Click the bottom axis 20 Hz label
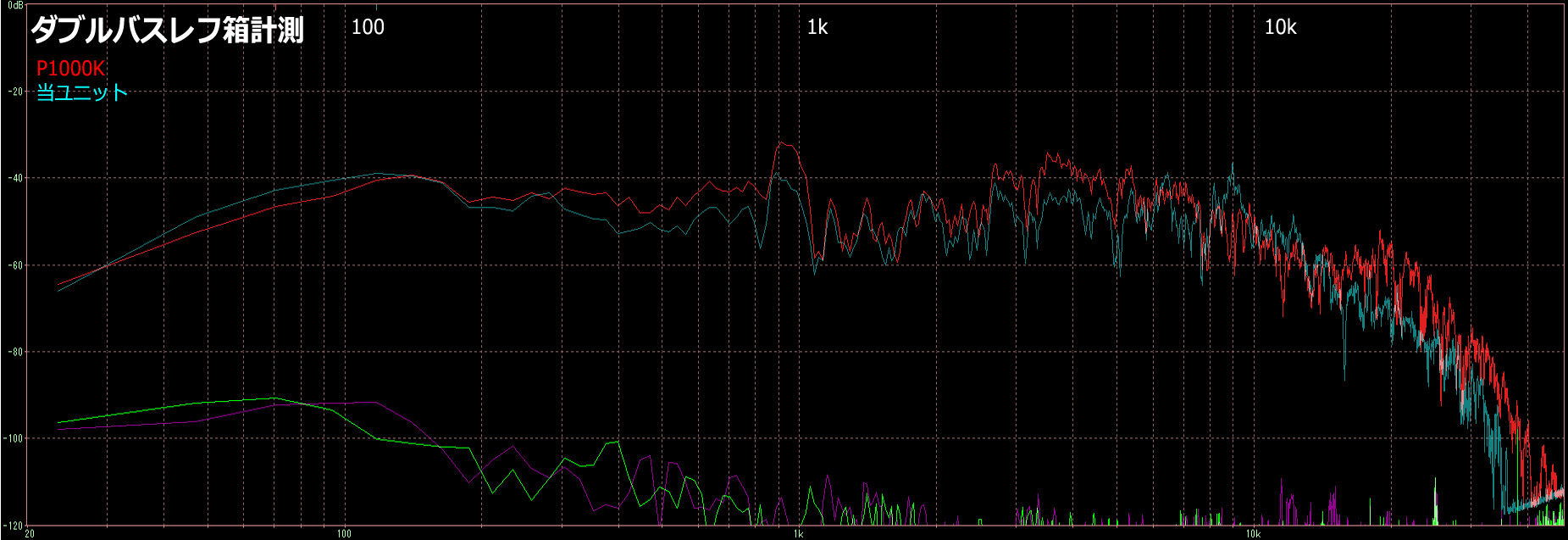Screen dimensions: 1568x540 30,535
